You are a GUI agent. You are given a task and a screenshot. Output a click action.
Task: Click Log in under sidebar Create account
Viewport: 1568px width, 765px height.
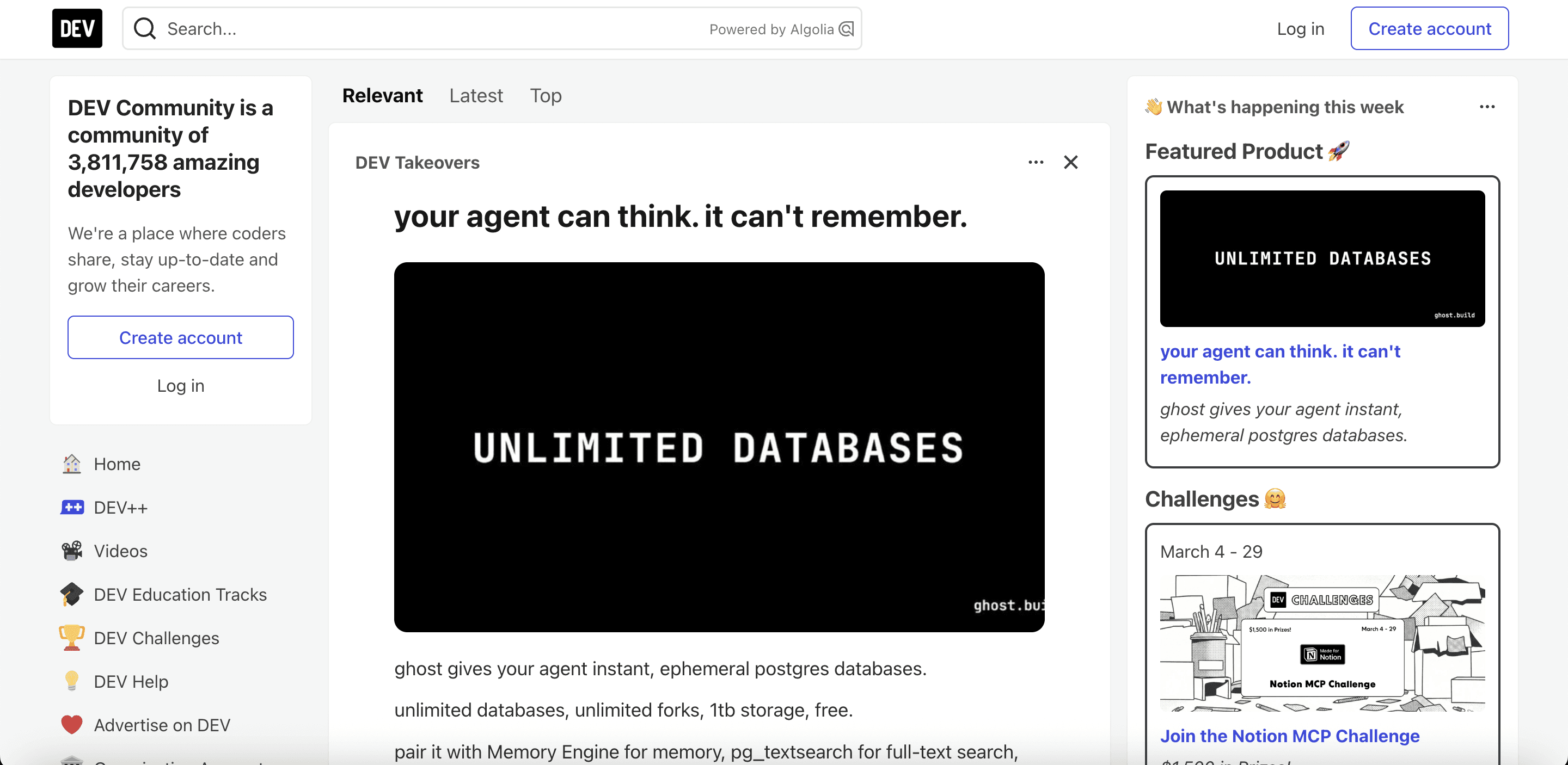pyautogui.click(x=180, y=386)
